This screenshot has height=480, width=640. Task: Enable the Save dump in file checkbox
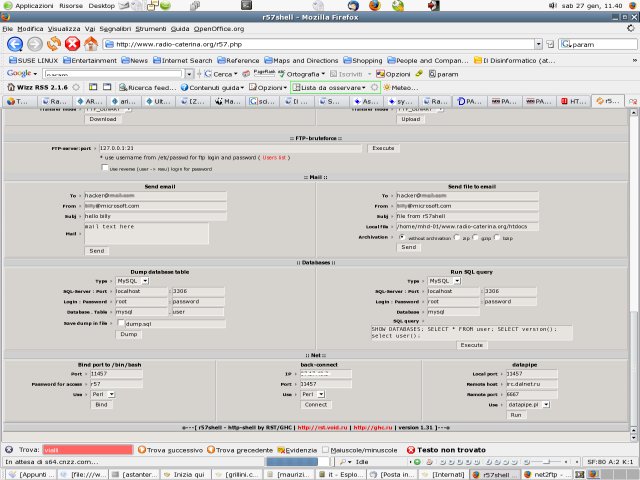(120, 324)
